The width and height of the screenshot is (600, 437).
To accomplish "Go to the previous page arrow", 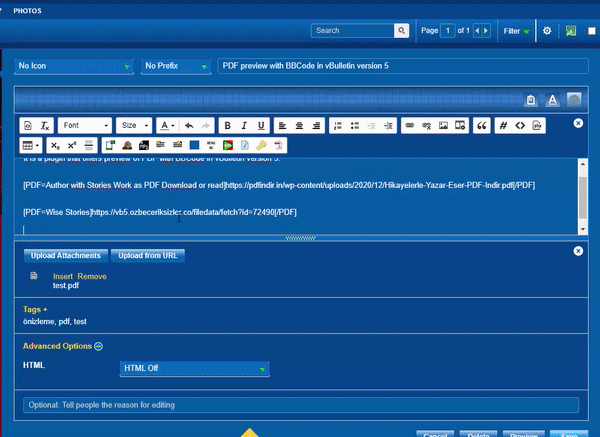I will click(477, 31).
